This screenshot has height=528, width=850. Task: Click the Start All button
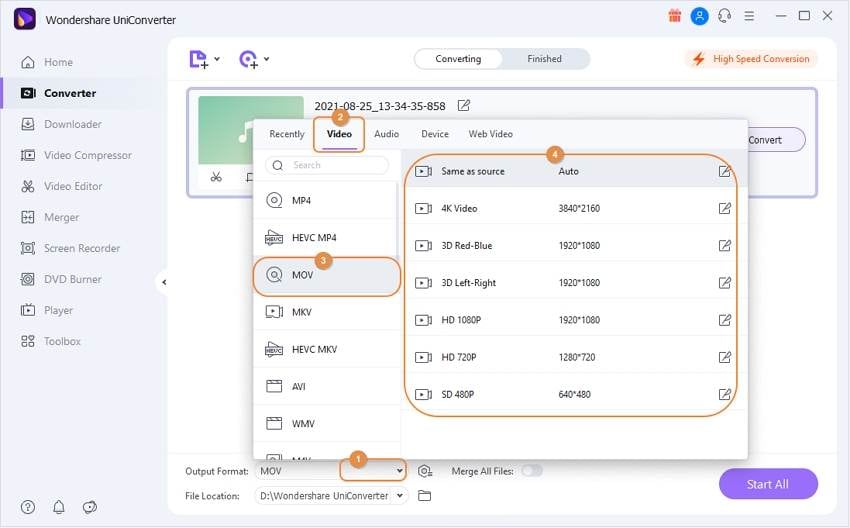pyautogui.click(x=768, y=484)
